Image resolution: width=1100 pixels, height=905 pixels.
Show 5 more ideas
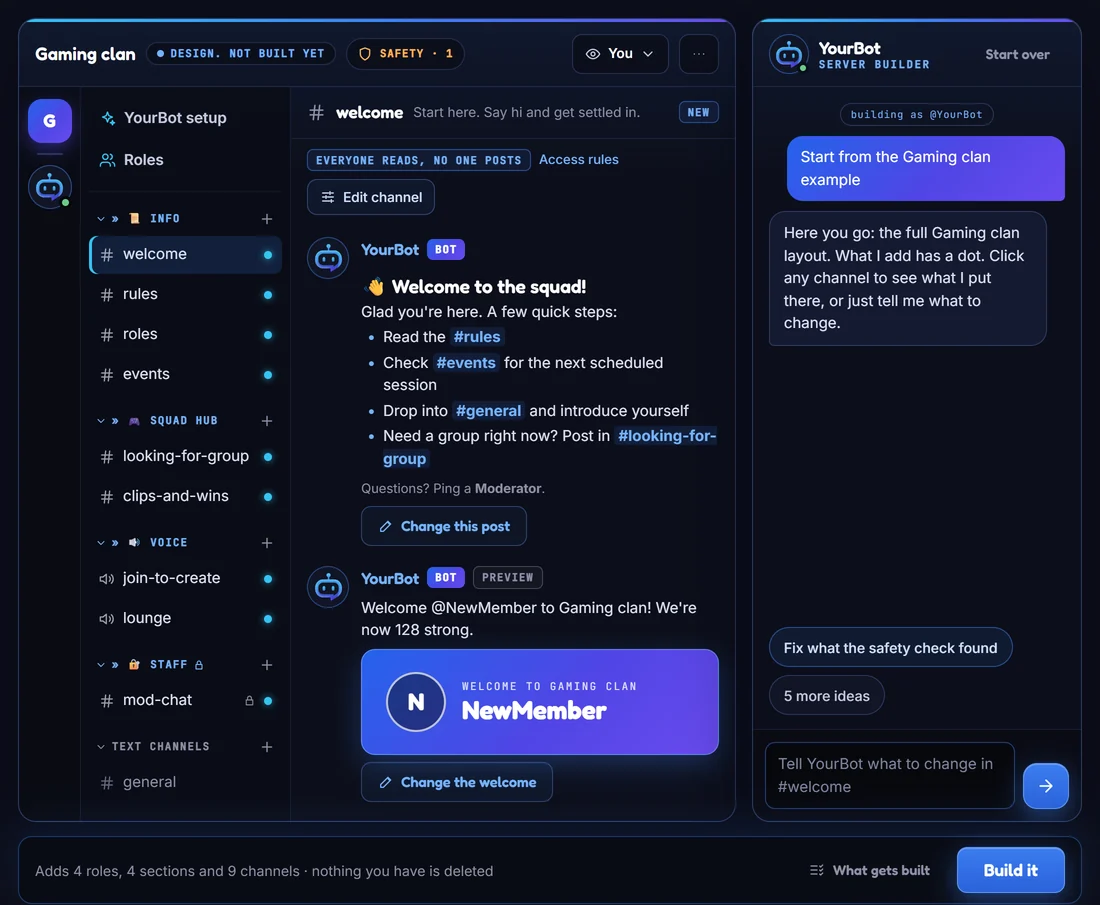826,696
